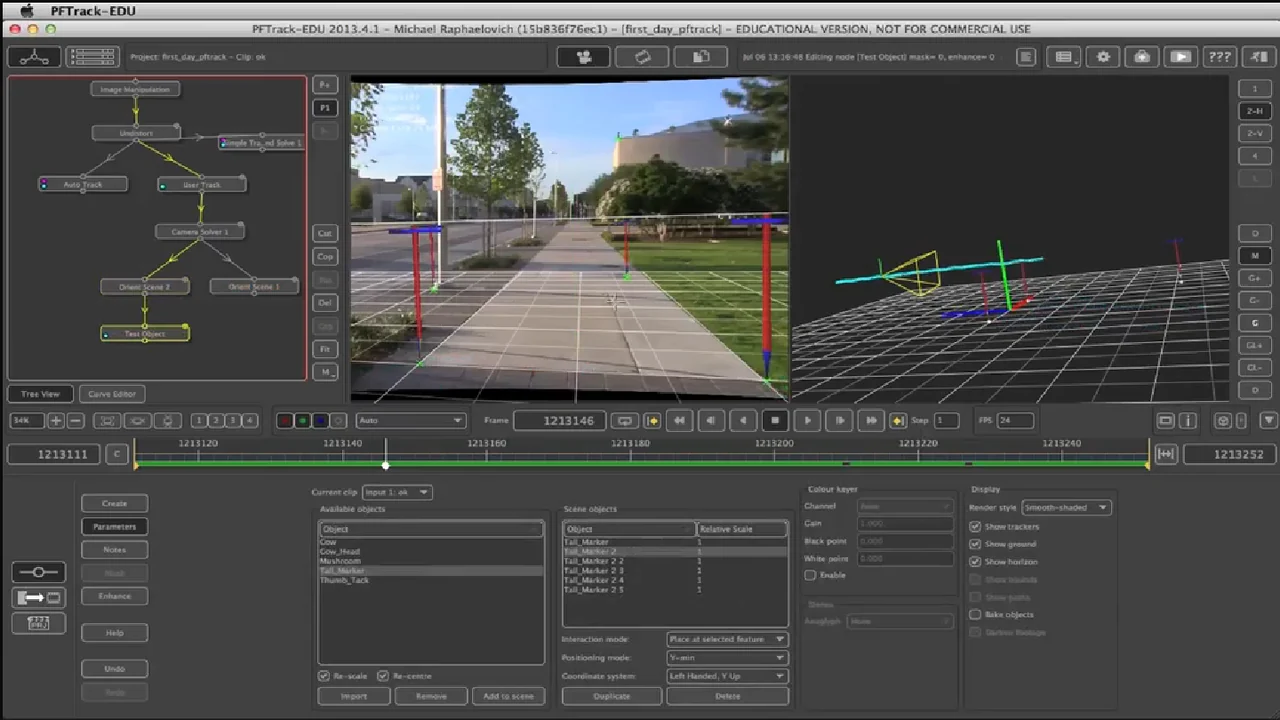Open the tree layout icon in top-left toolbar

(34, 57)
